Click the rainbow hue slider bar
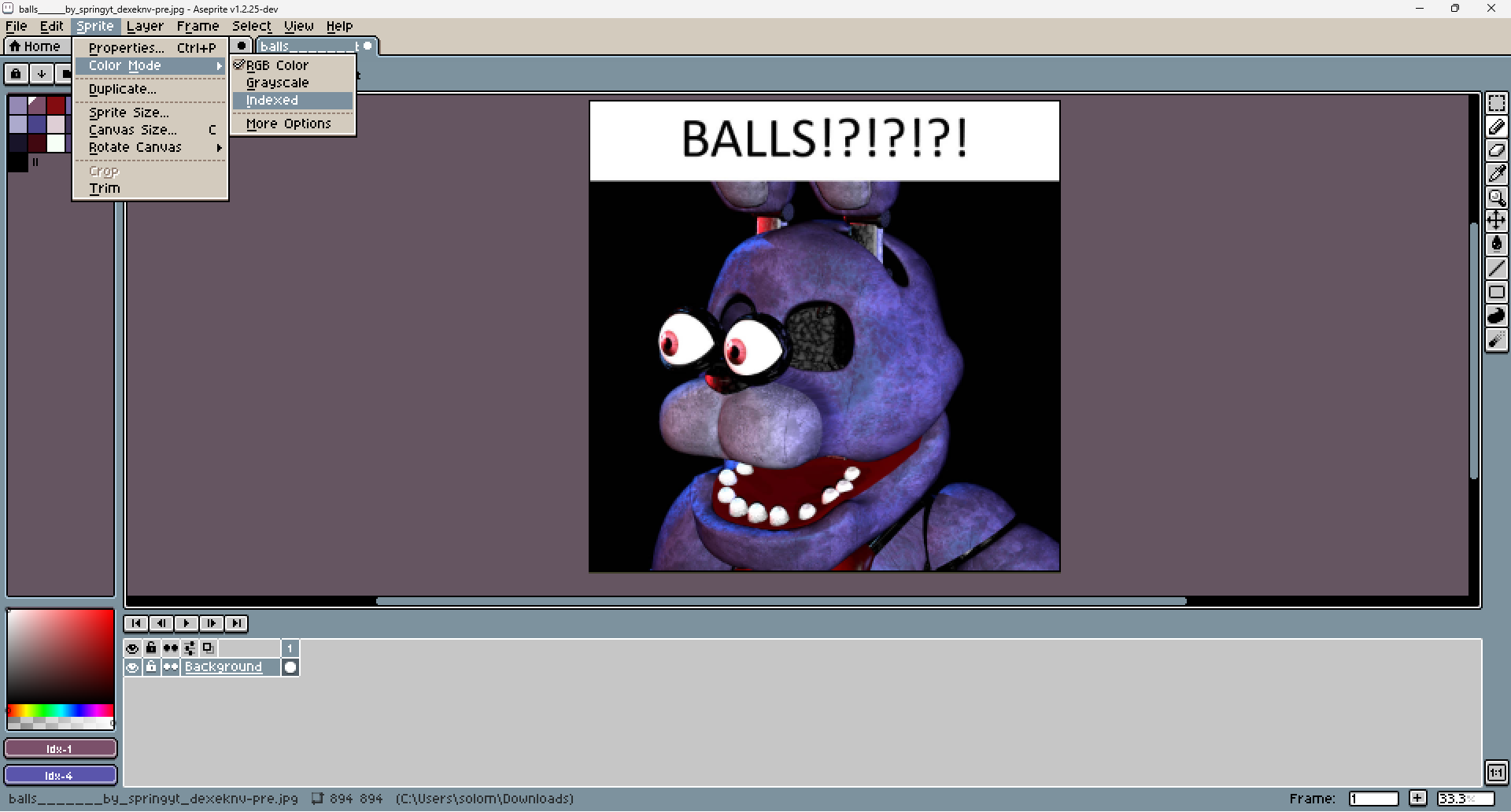This screenshot has height=812, width=1511. pyautogui.click(x=61, y=710)
